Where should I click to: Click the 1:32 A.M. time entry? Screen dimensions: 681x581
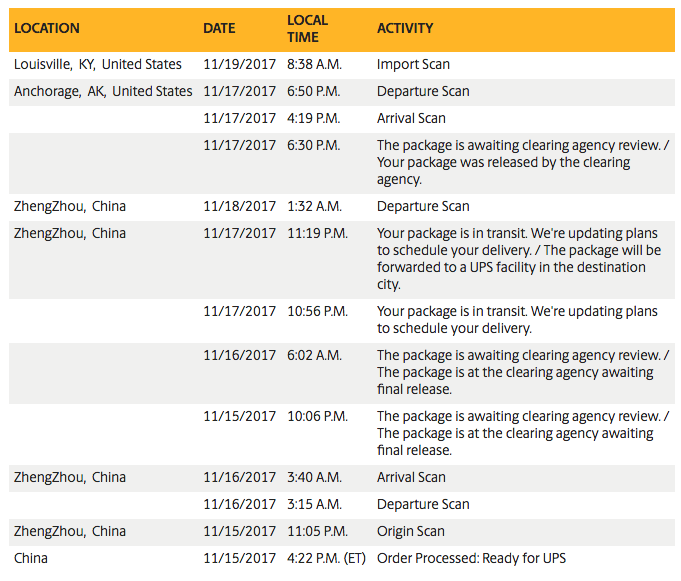pos(314,206)
